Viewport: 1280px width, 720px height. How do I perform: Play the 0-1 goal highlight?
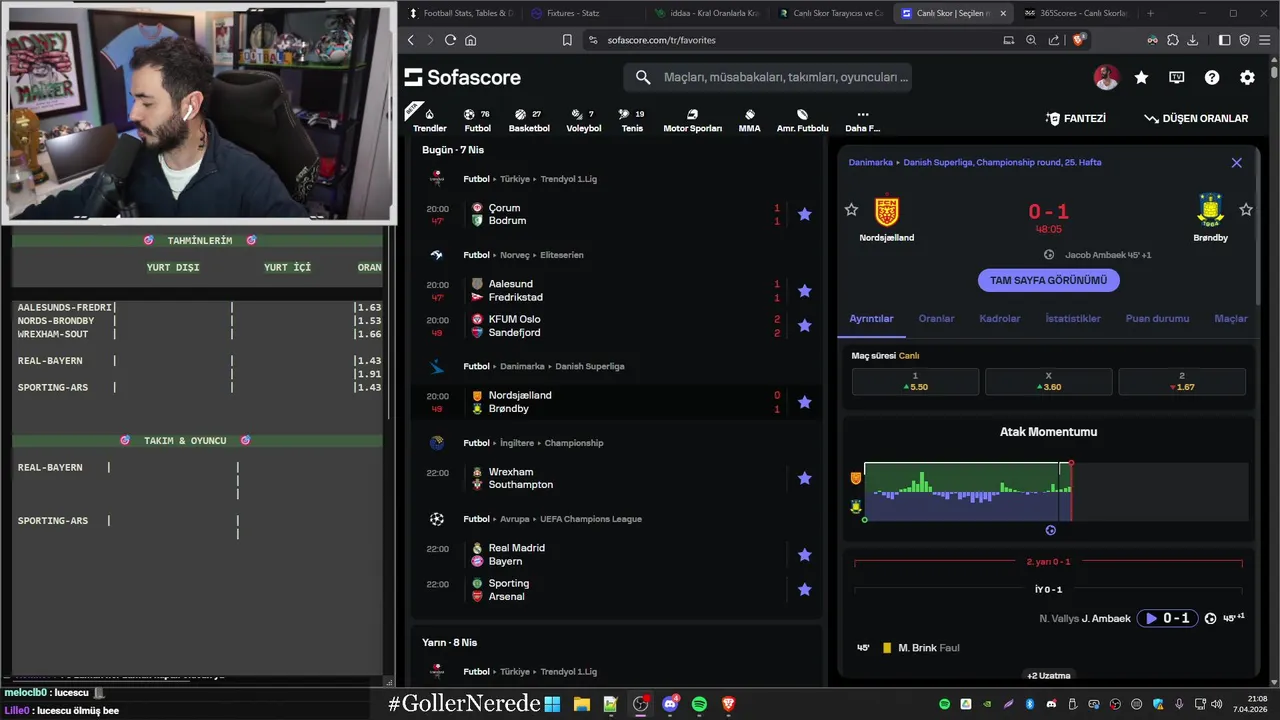(x=1167, y=618)
